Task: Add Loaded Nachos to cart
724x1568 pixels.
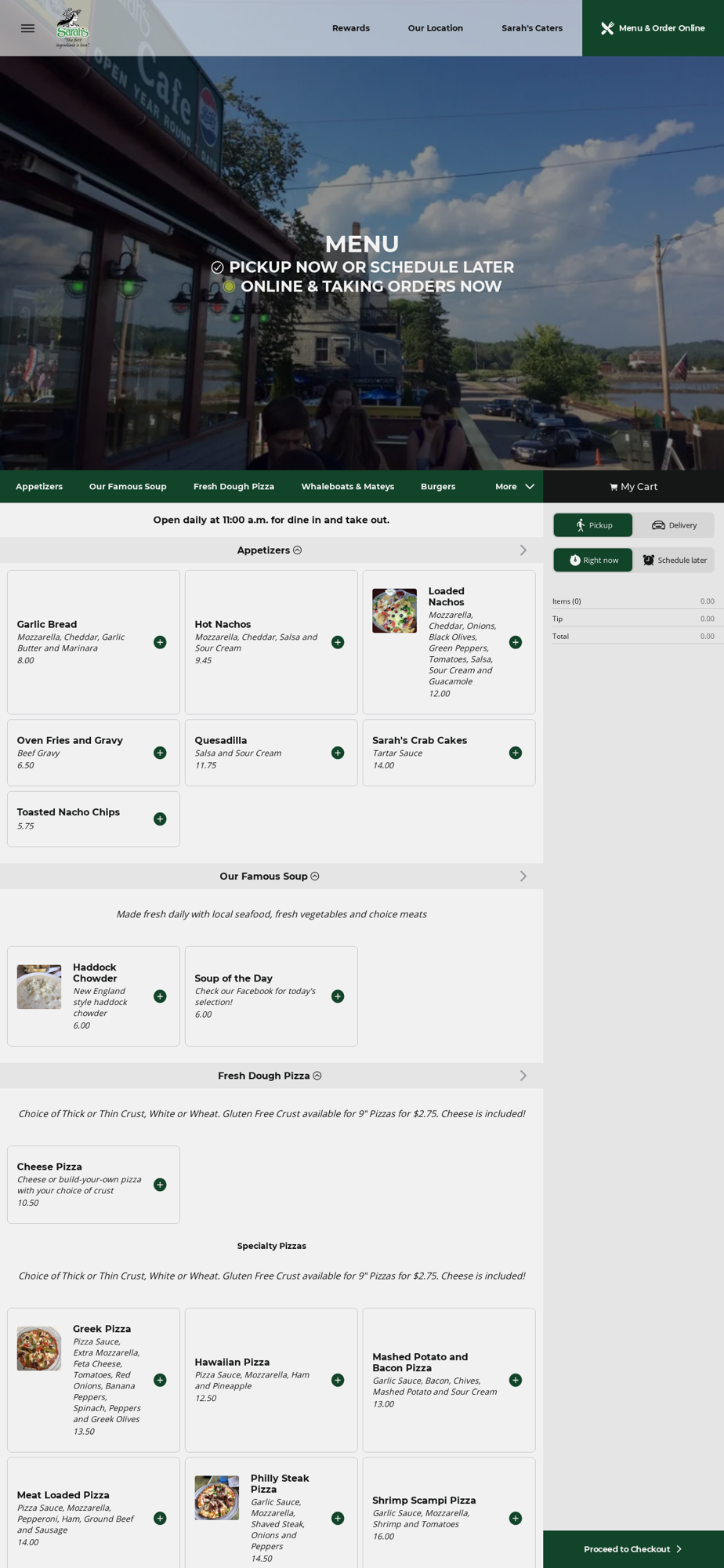Action: 516,642
